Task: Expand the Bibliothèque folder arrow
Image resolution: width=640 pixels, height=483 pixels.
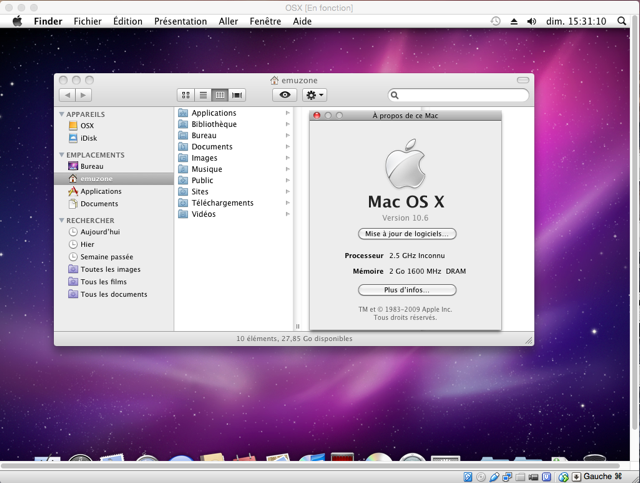Action: point(287,124)
